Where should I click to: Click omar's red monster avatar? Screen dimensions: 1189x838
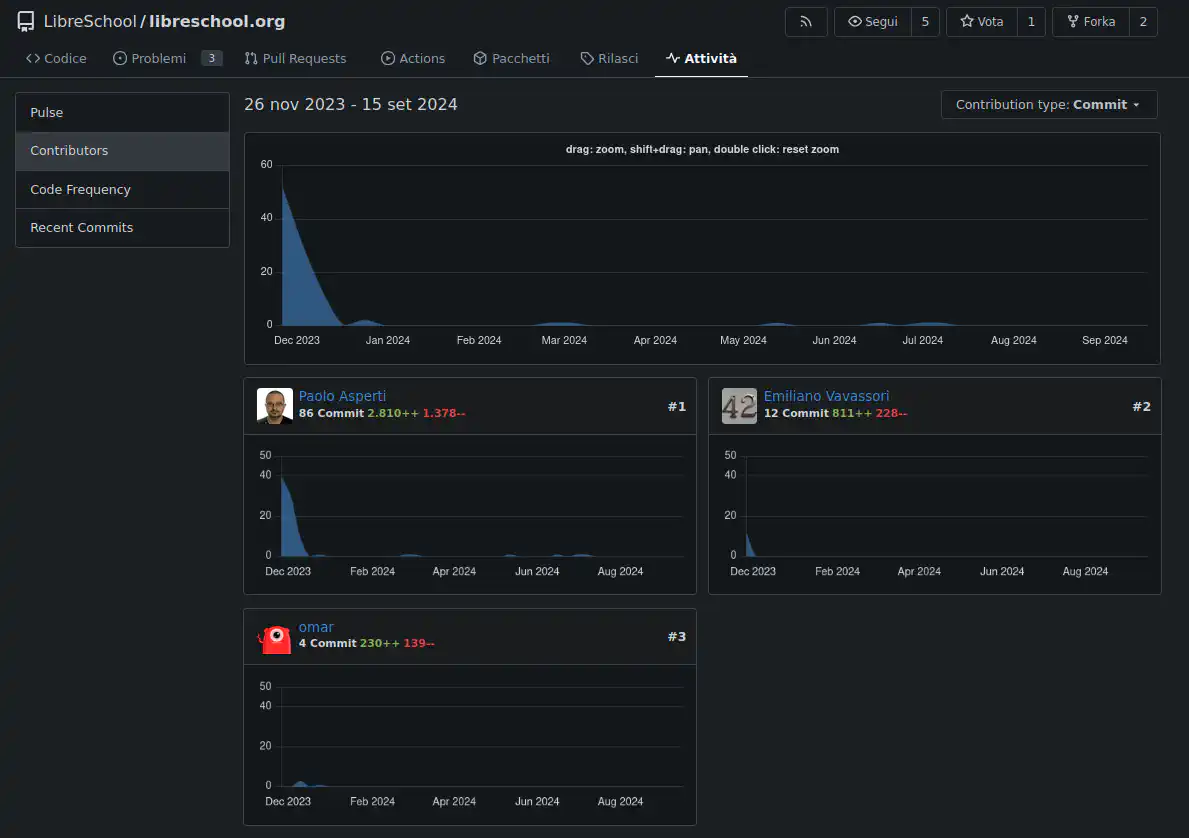(275, 637)
